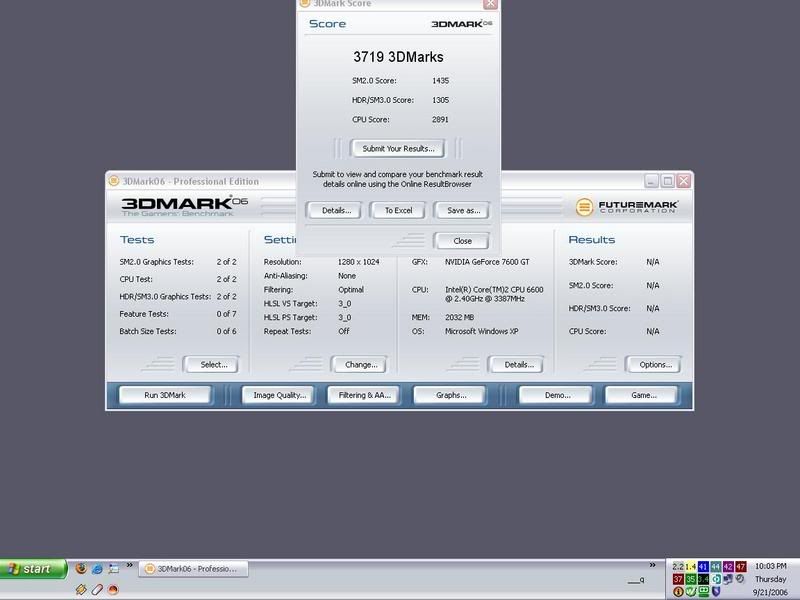Click the MEM value 2032 MB
This screenshot has width=800, height=600.
coord(459,317)
